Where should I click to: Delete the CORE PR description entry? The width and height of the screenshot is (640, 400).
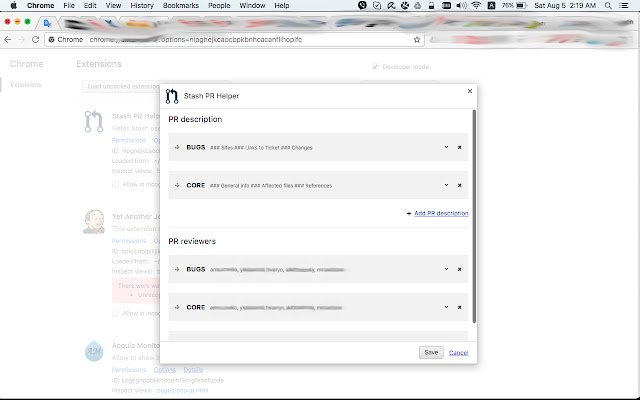coord(460,185)
